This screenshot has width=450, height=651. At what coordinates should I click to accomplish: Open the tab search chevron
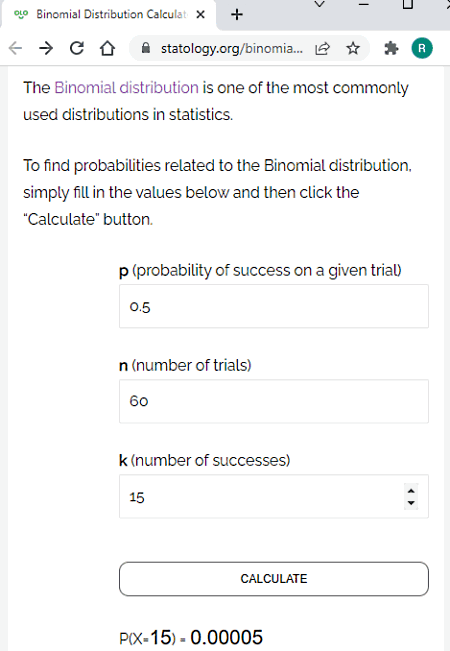[319, 5]
